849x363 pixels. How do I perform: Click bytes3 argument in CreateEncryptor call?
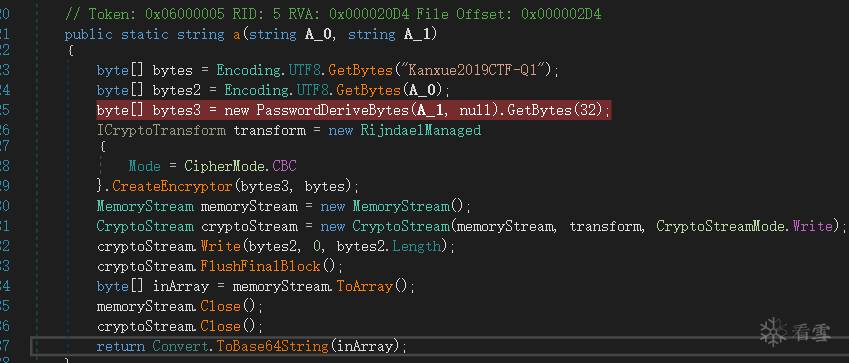264,186
